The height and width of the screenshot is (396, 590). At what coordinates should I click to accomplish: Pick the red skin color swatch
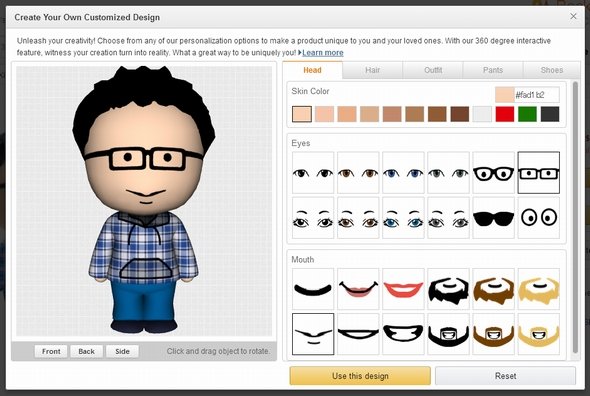pos(505,114)
